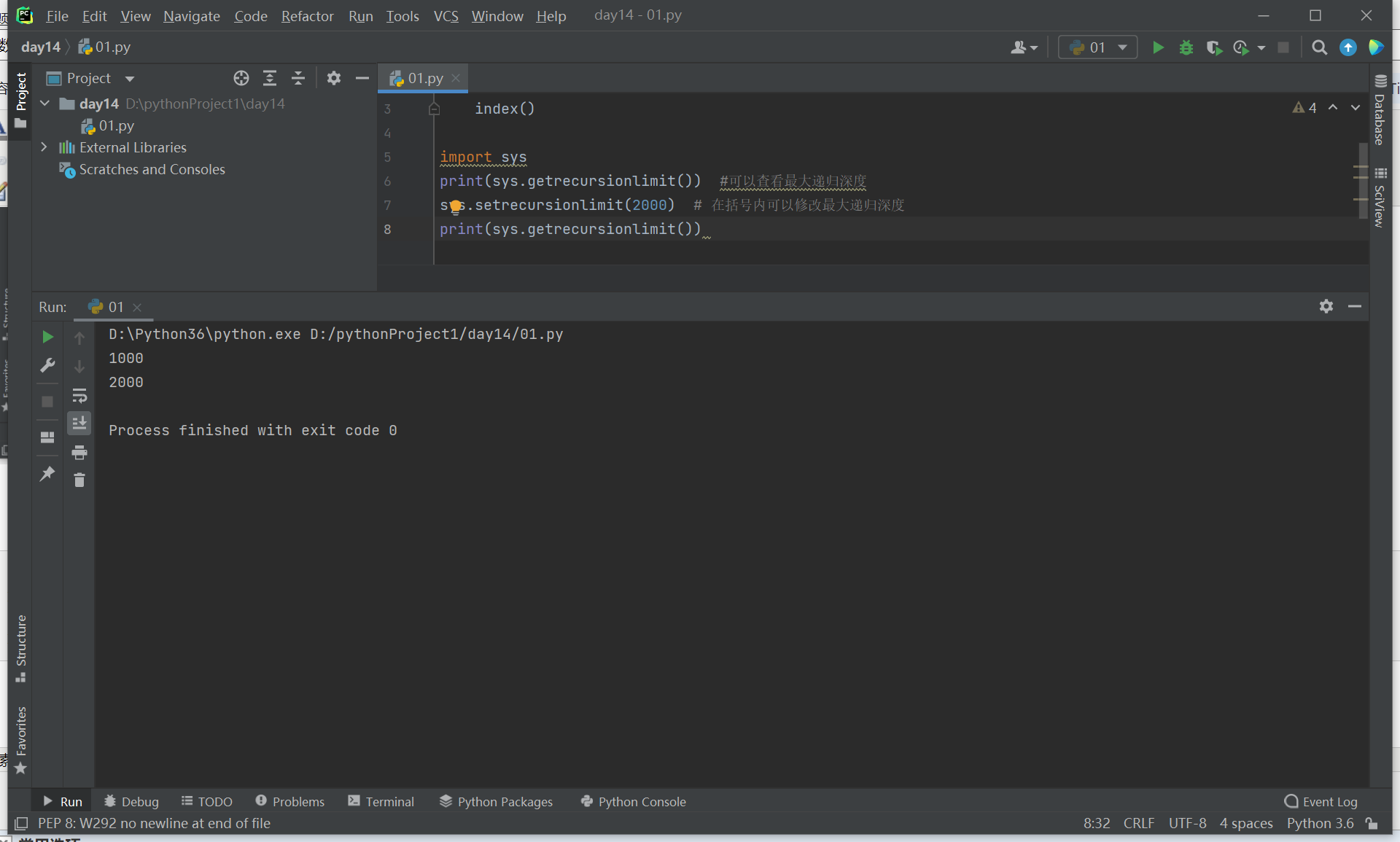Click the Locate/Select Opened File icon
This screenshot has width=1400, height=842.
(241, 78)
